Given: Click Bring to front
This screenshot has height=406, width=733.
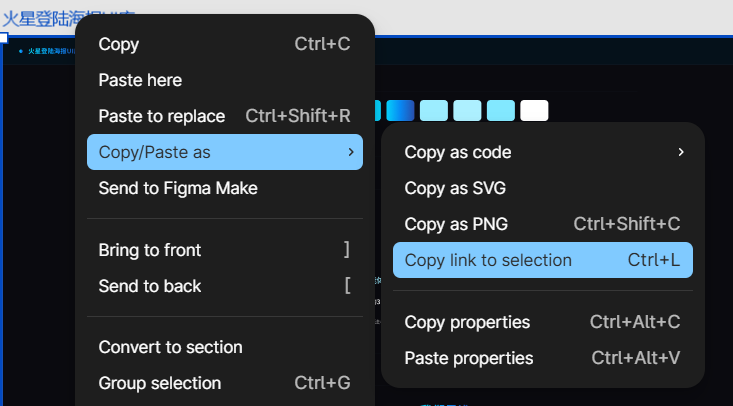Looking at the screenshot, I should coord(149,250).
